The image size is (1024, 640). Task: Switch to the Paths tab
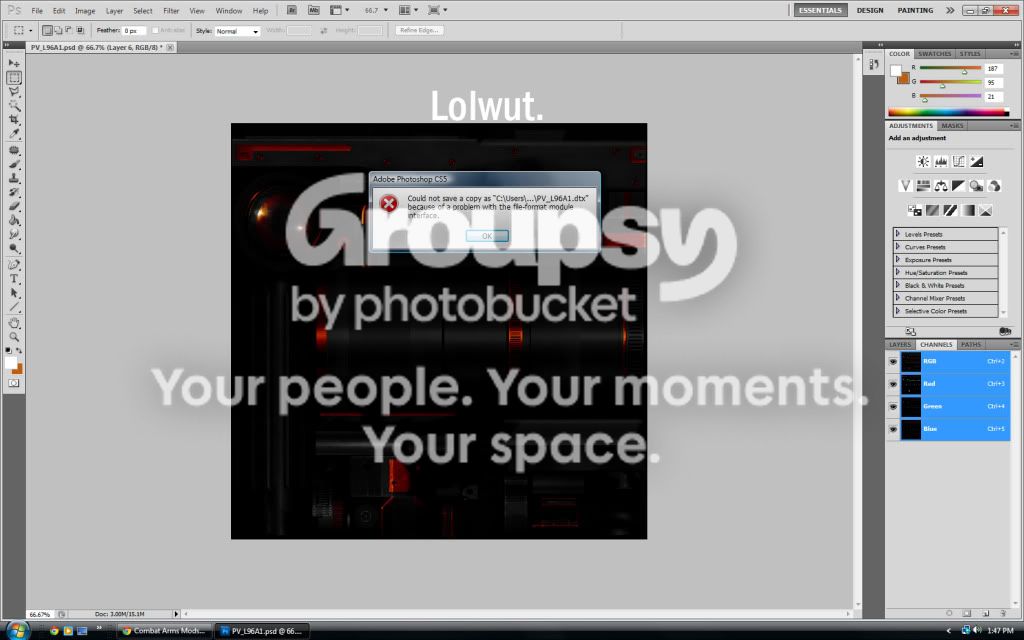point(970,344)
